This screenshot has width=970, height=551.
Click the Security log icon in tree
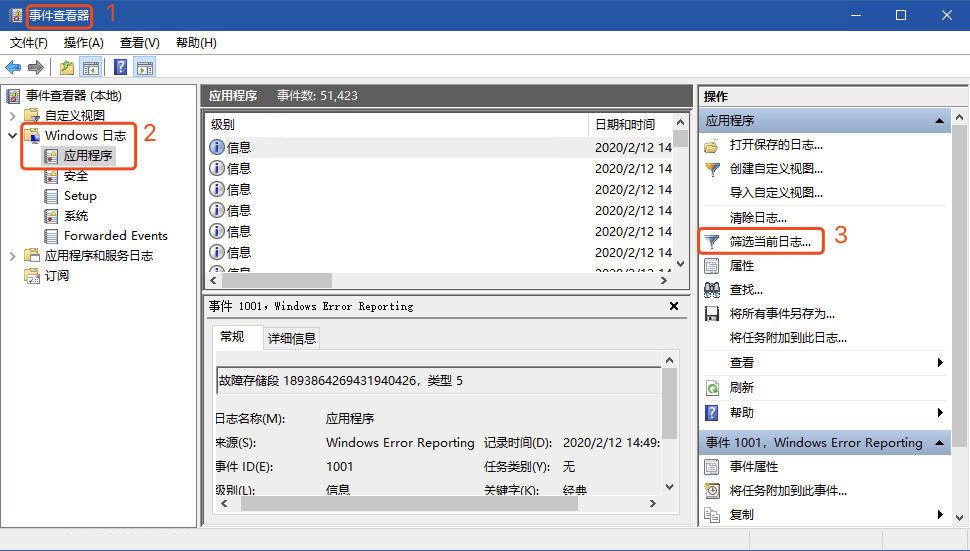[51, 176]
